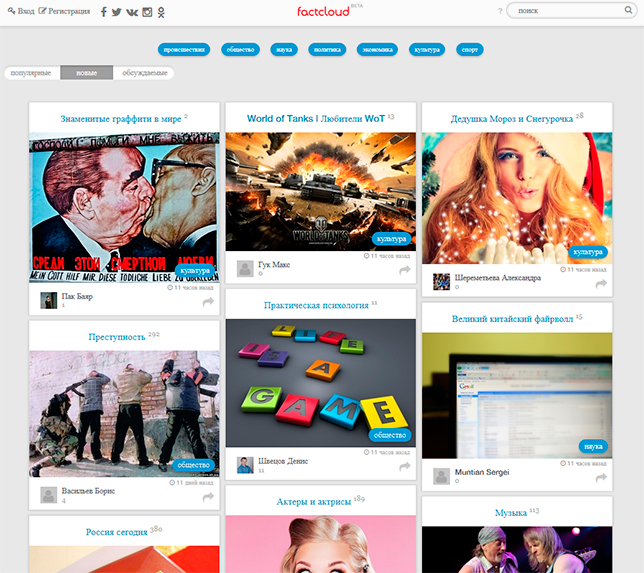
Task: Click author name Пак Баяр
Action: pyautogui.click(x=77, y=296)
